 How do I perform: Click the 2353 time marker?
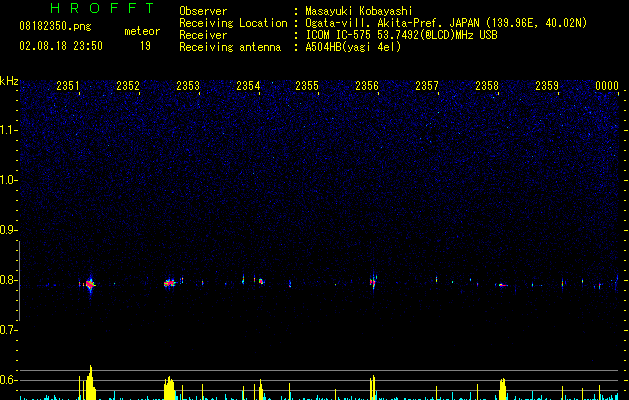click(x=188, y=86)
